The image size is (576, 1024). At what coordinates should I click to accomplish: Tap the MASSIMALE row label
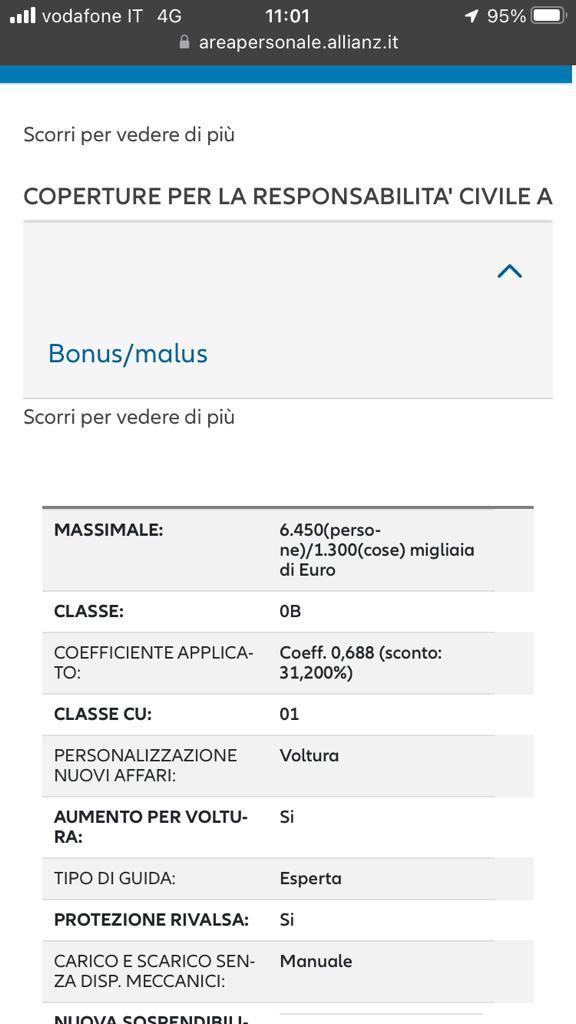[x=108, y=530]
